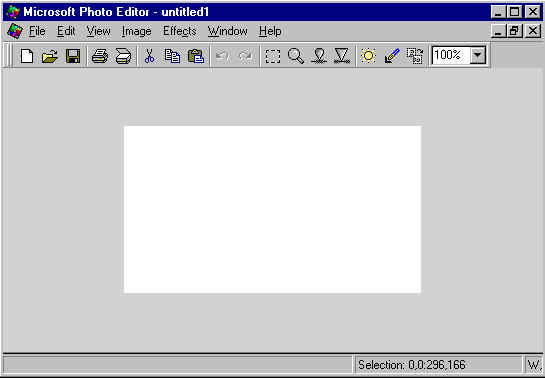Viewport: 545px width, 378px height.
Task: Click the Selection coordinates status text
Action: 412,365
